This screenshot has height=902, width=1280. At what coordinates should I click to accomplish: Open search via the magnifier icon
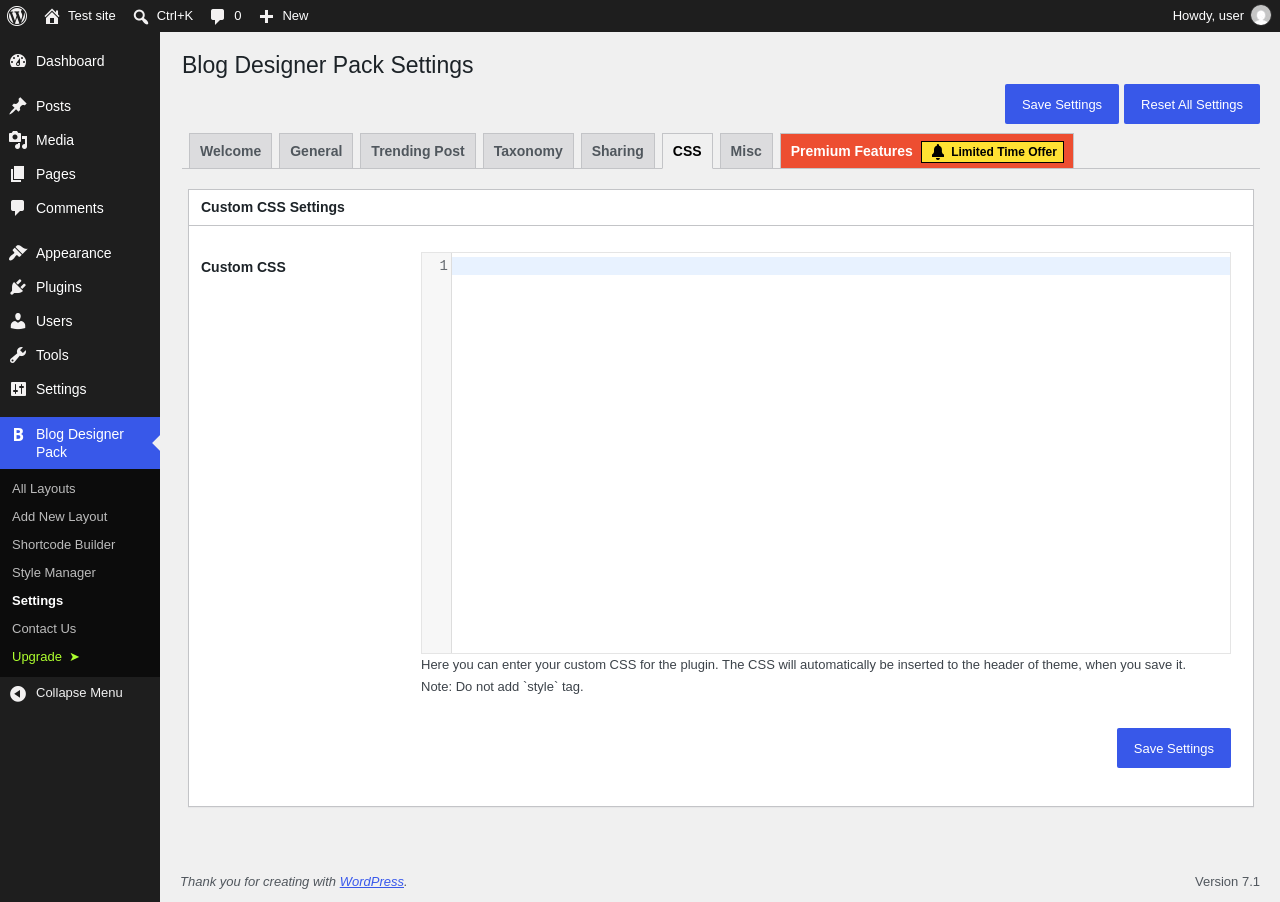coord(141,16)
